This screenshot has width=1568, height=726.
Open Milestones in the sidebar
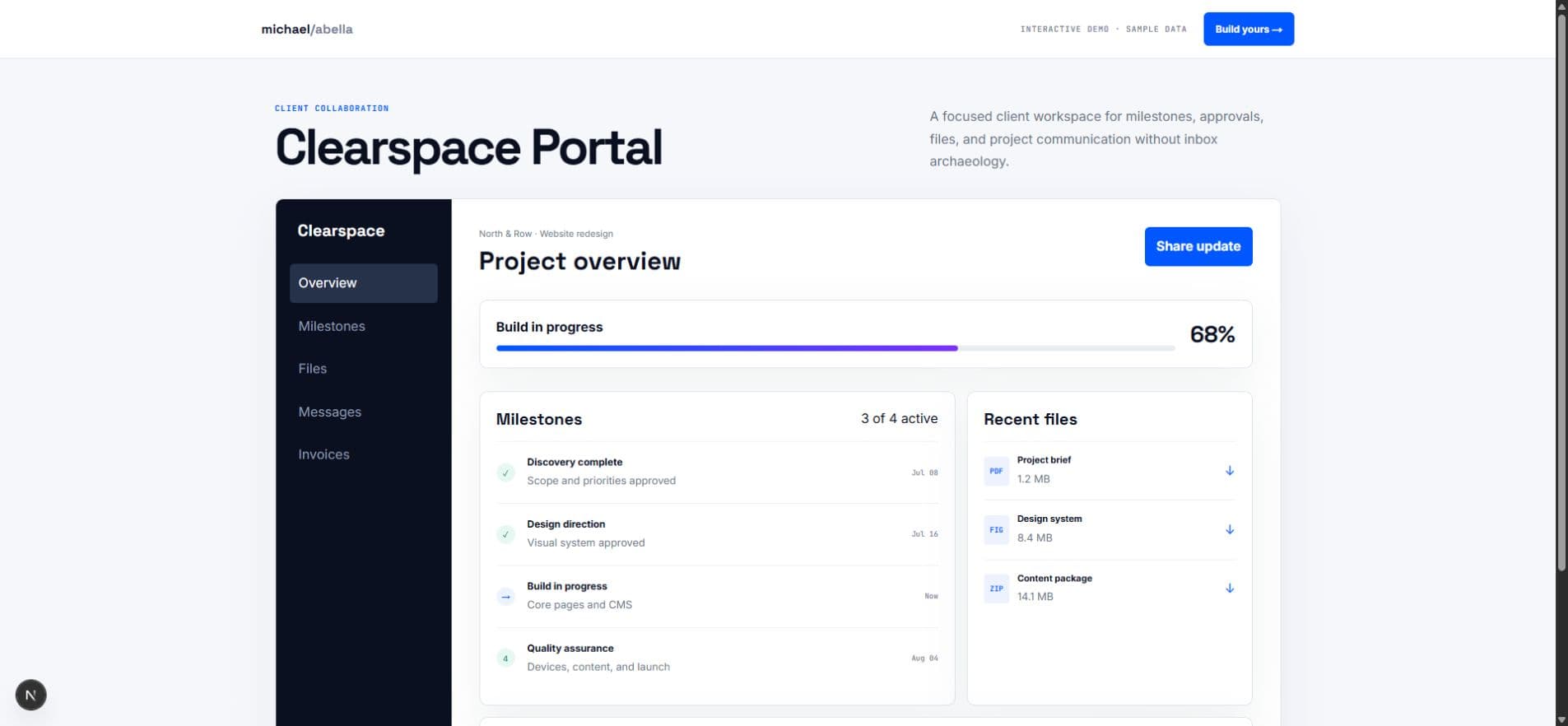tap(363, 326)
